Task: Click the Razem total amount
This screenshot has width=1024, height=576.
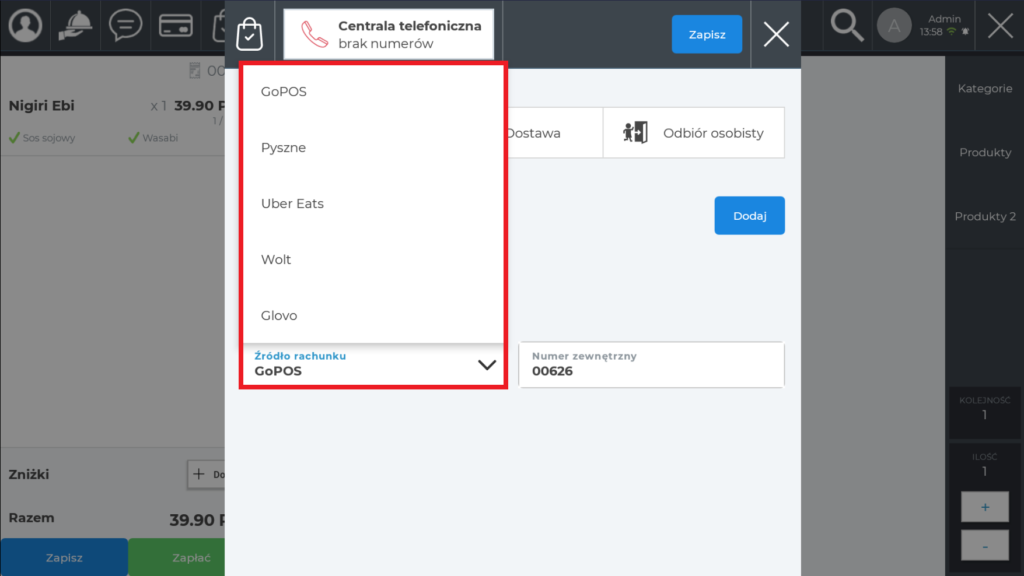Action: pyautogui.click(x=197, y=520)
